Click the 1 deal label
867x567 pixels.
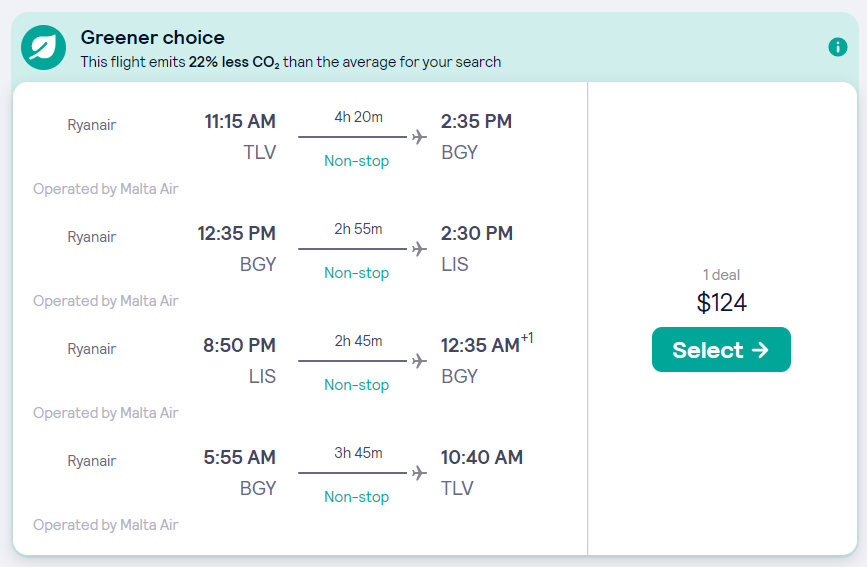pos(721,275)
